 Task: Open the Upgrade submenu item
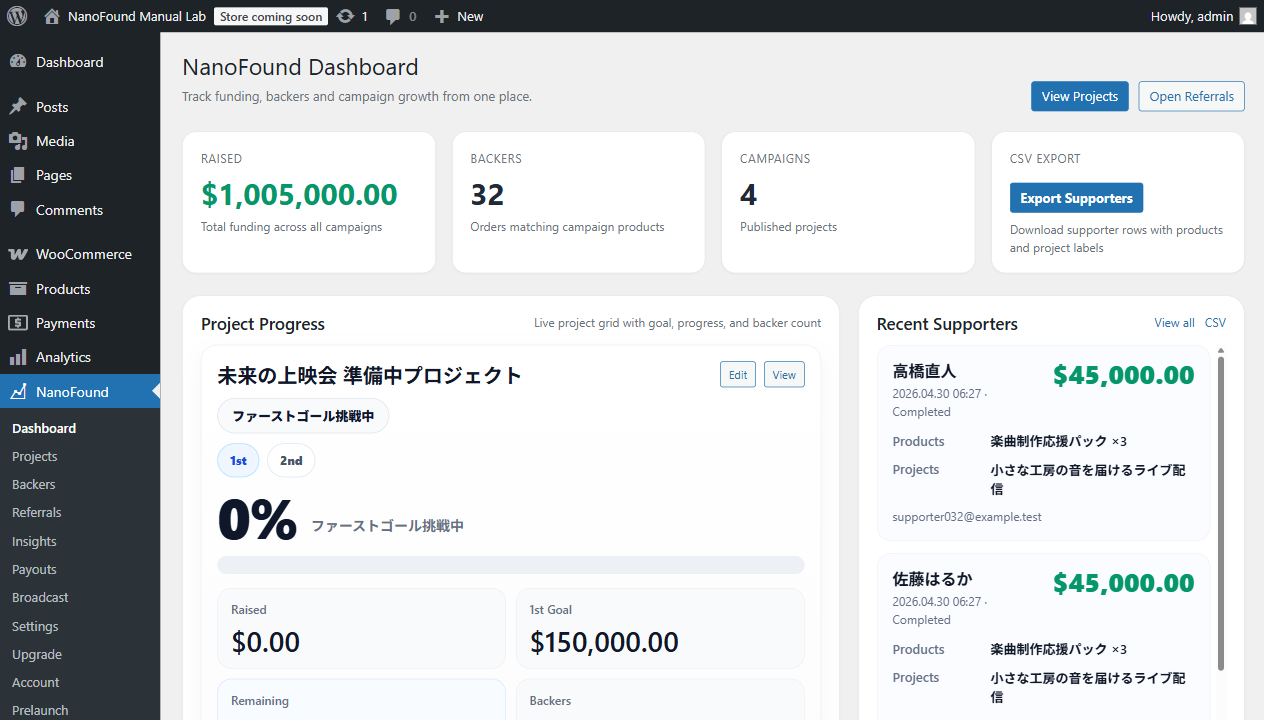point(37,654)
